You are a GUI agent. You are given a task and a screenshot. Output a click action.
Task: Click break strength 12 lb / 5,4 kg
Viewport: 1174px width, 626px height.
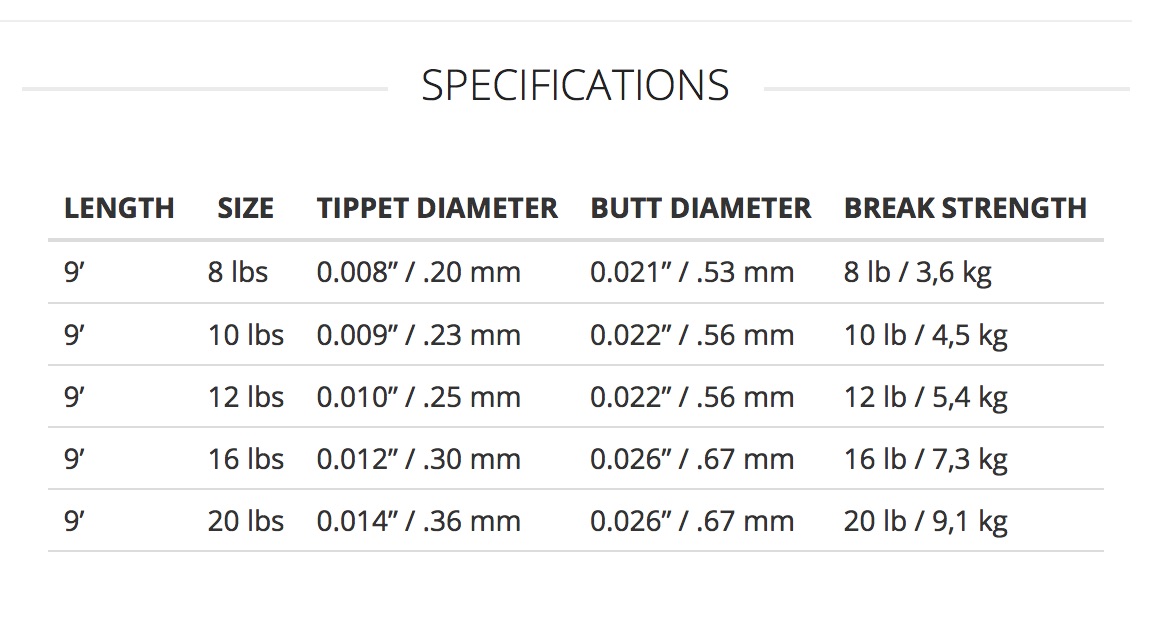(925, 398)
